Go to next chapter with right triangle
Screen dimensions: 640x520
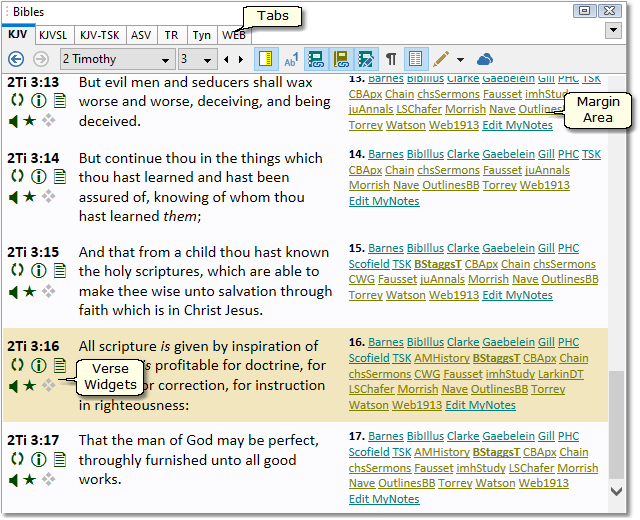click(241, 60)
